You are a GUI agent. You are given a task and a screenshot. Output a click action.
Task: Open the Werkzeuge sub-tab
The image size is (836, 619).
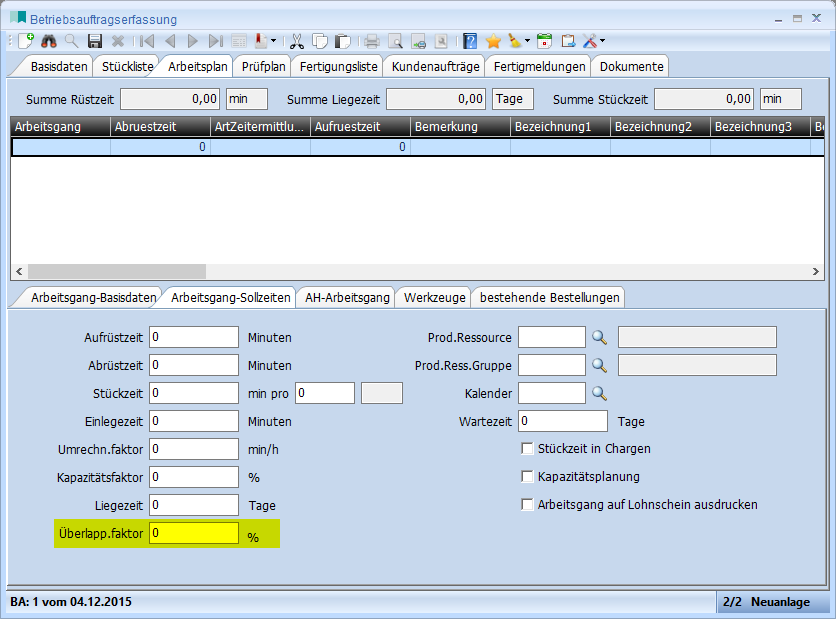(435, 298)
